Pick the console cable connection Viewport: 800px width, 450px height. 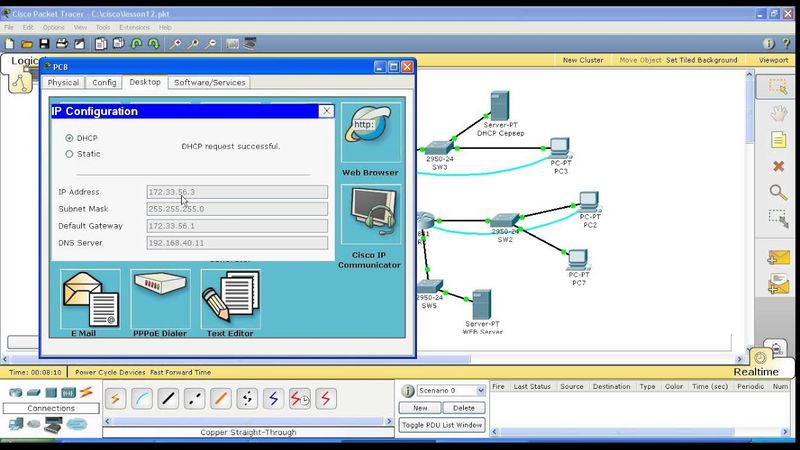142,398
